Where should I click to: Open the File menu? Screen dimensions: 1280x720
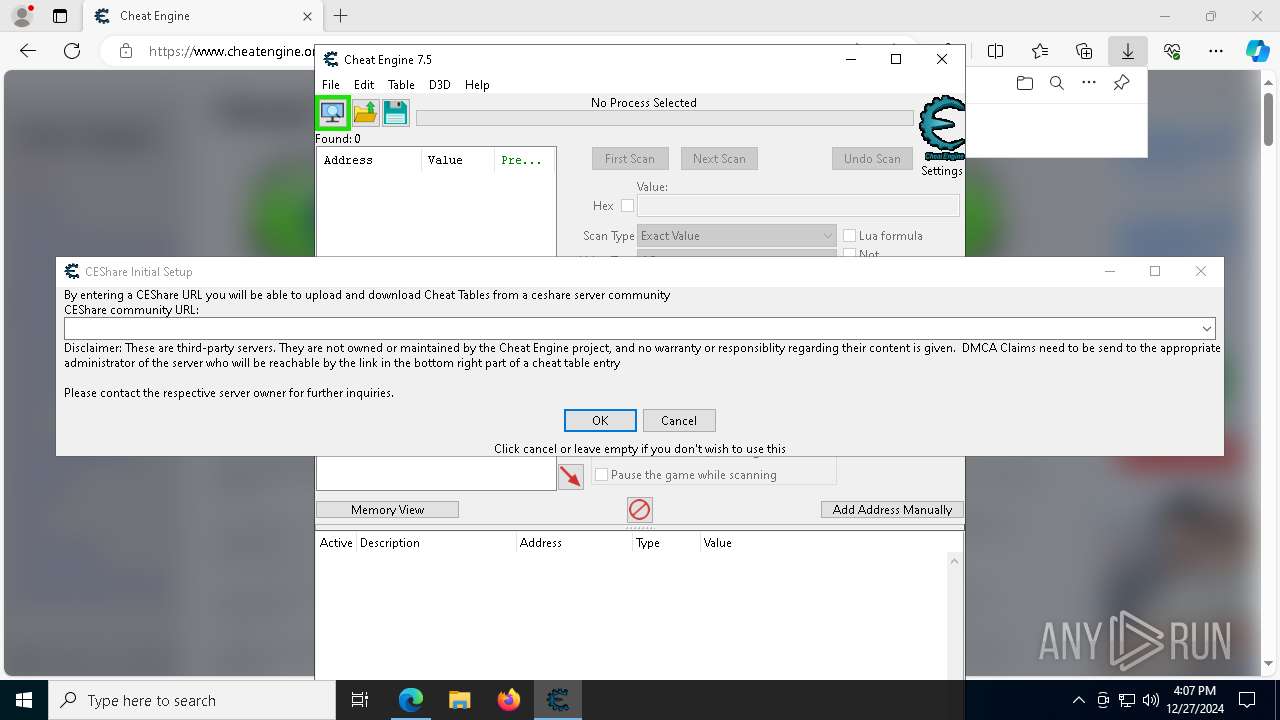coord(331,85)
